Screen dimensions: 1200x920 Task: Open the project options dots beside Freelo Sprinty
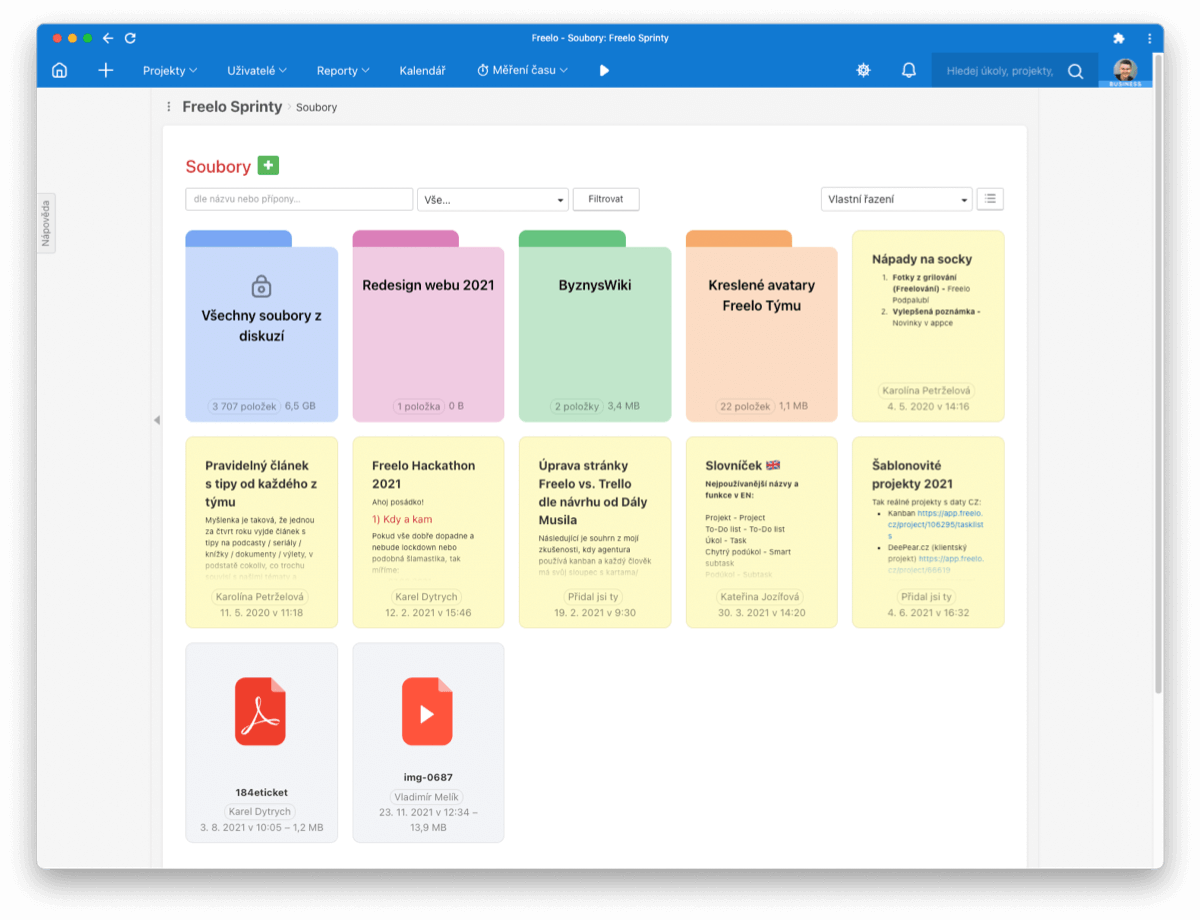(x=169, y=107)
